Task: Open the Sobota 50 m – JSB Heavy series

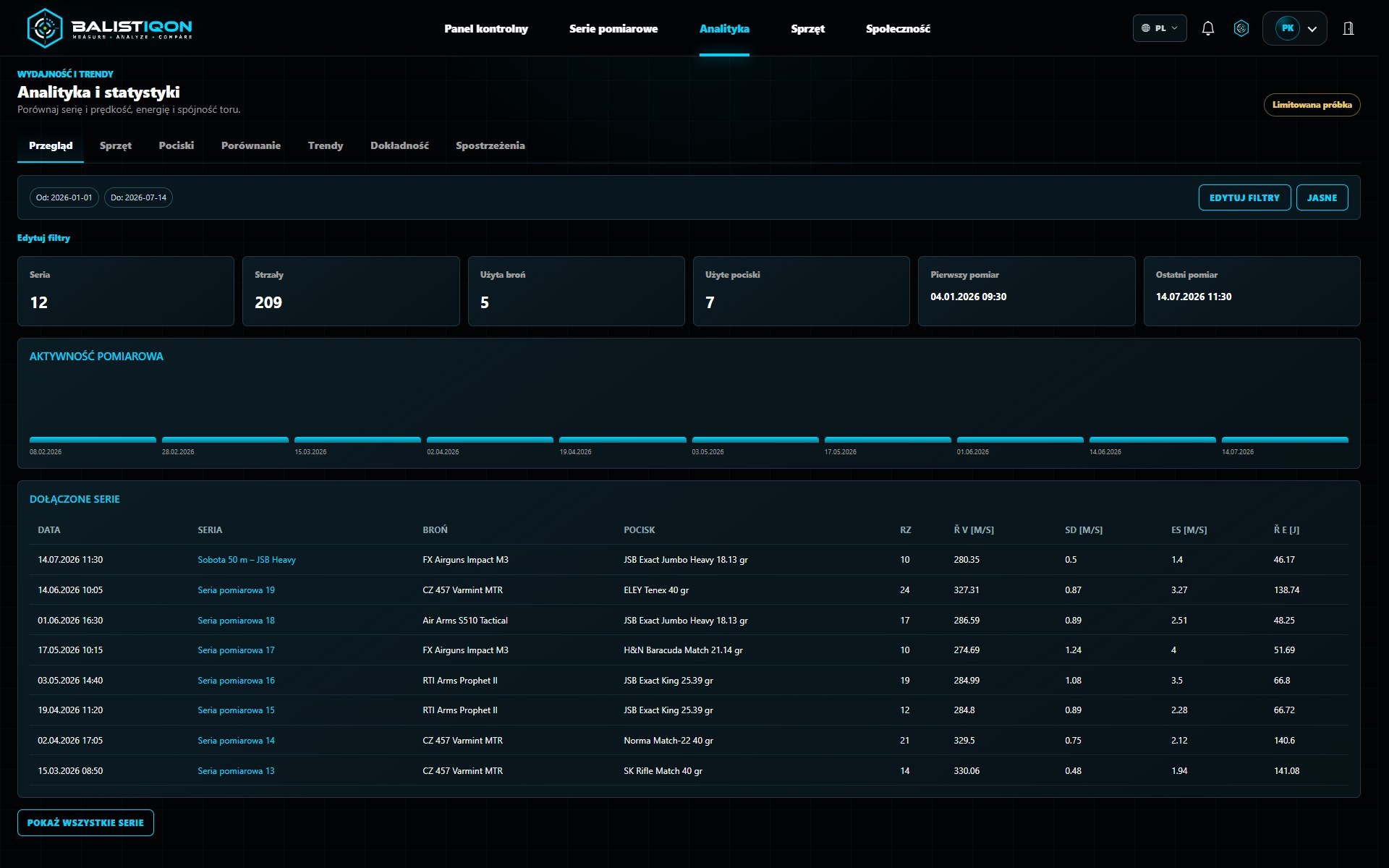Action: 247,560
